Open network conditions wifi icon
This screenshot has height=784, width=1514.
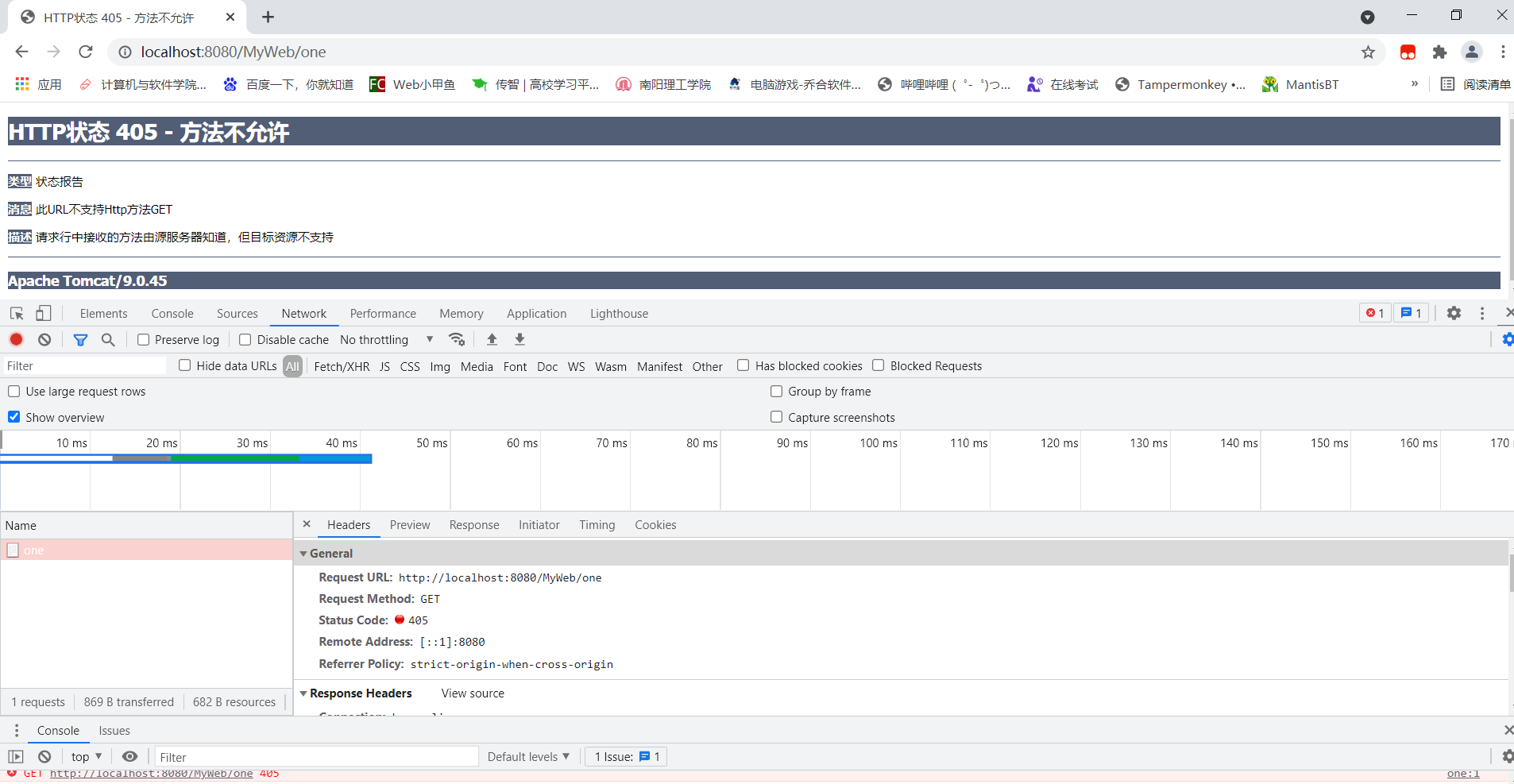click(457, 340)
